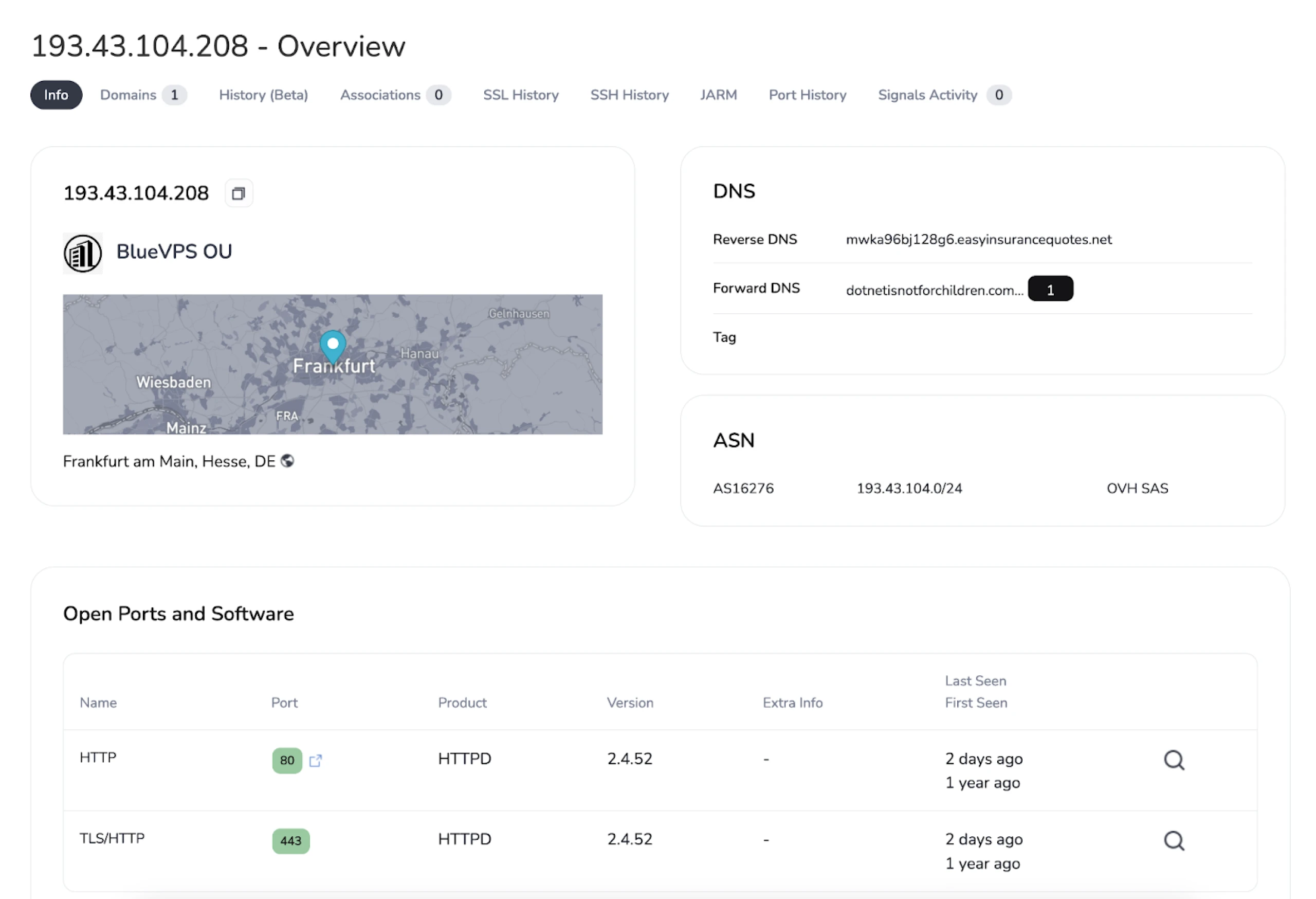Select the Info tab
1316x899 pixels.
coord(56,95)
